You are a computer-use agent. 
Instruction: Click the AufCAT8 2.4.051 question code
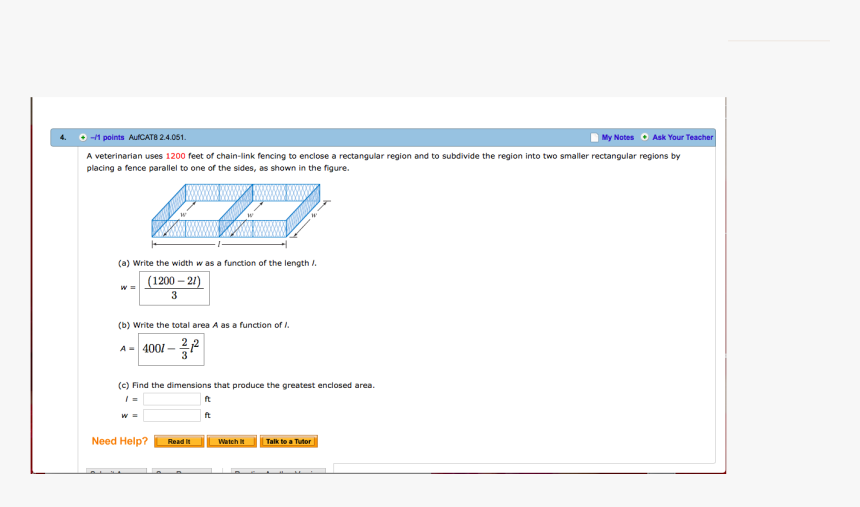[x=157, y=137]
